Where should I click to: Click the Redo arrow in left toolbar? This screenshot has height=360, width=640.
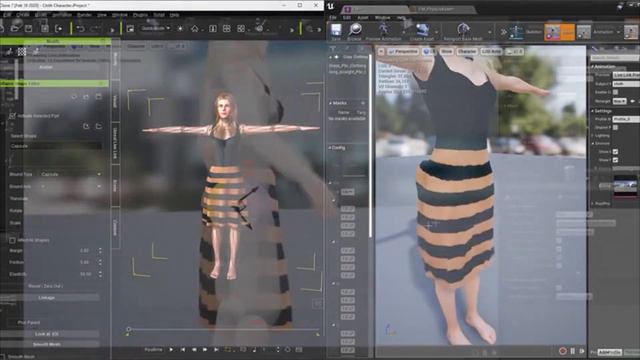point(94,29)
